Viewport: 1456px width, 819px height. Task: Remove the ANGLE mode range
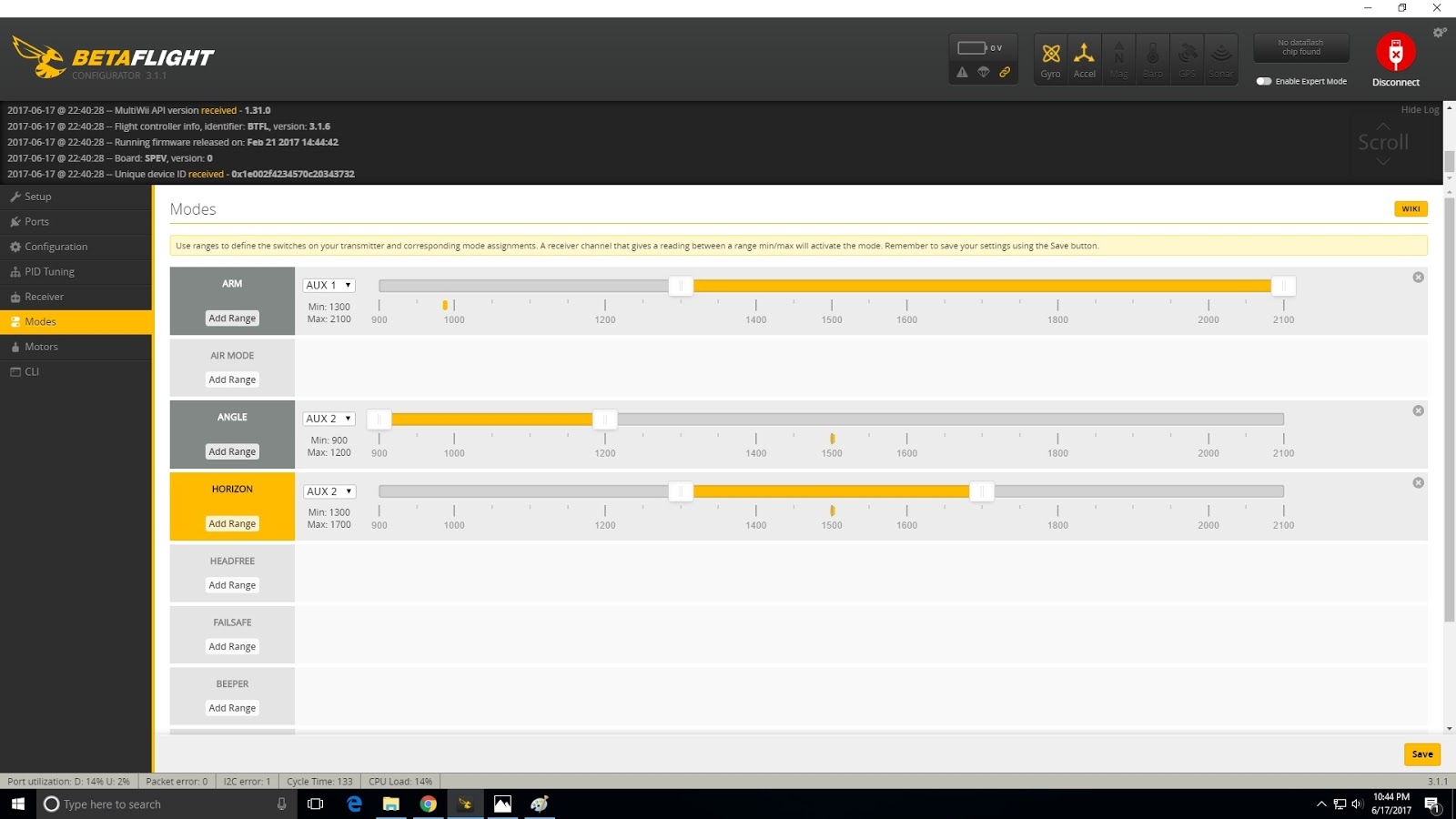[1418, 410]
